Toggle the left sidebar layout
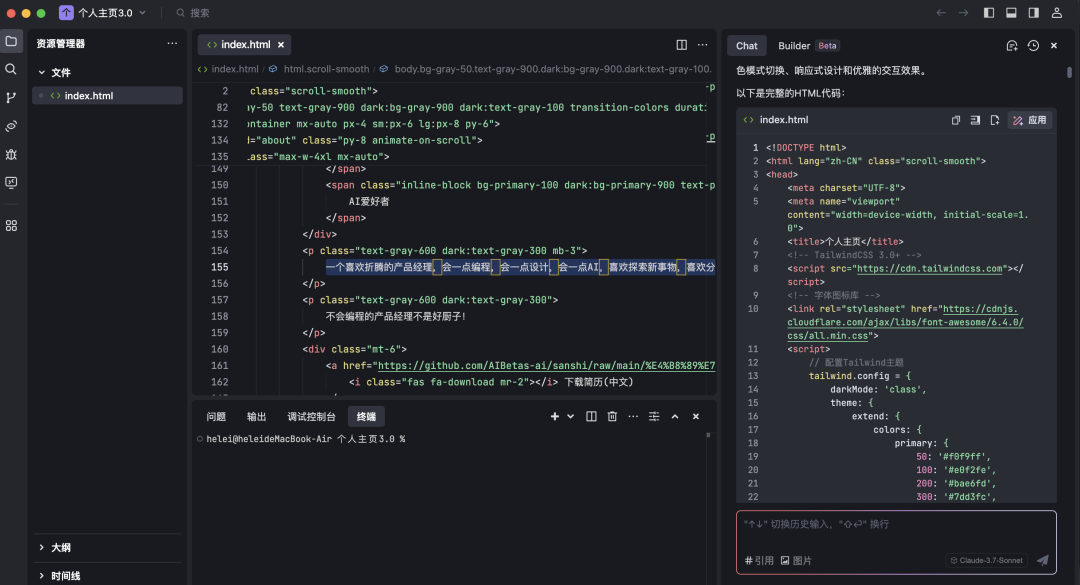Image resolution: width=1080 pixels, height=585 pixels. click(x=989, y=12)
